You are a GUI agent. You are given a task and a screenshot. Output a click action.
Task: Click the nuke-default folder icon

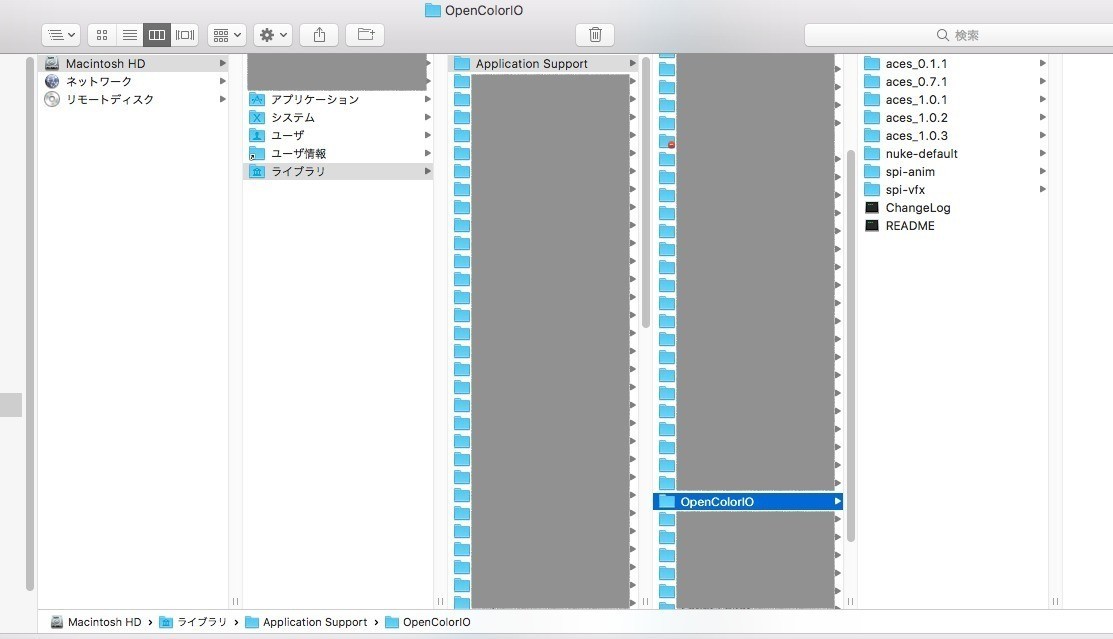(x=872, y=153)
